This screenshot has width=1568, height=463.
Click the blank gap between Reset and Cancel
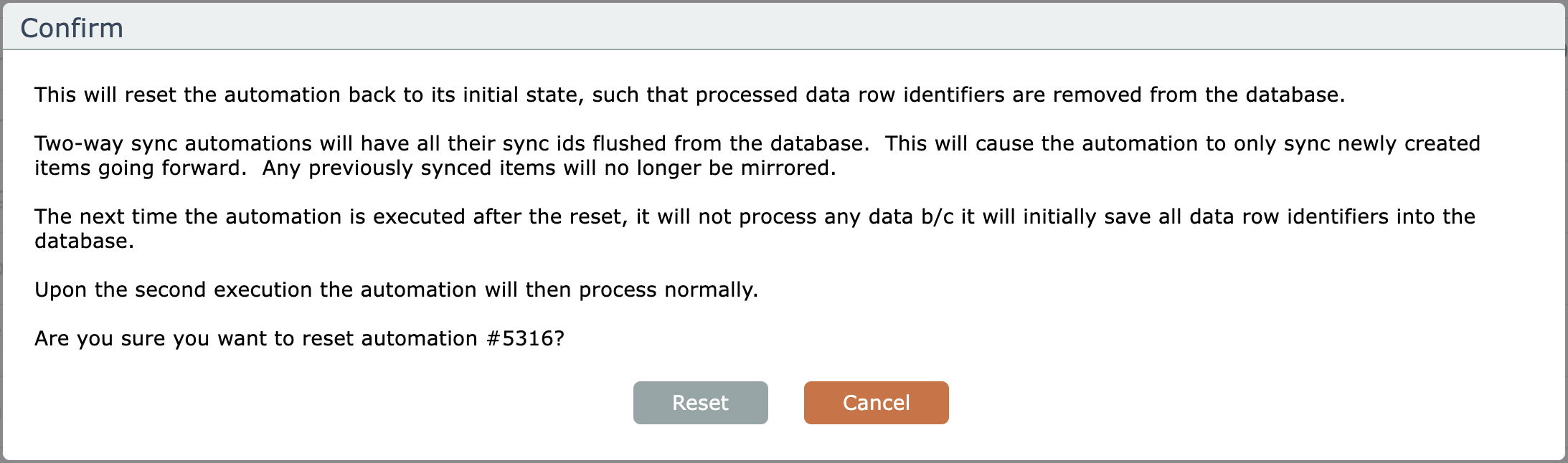pyautogui.click(x=786, y=403)
